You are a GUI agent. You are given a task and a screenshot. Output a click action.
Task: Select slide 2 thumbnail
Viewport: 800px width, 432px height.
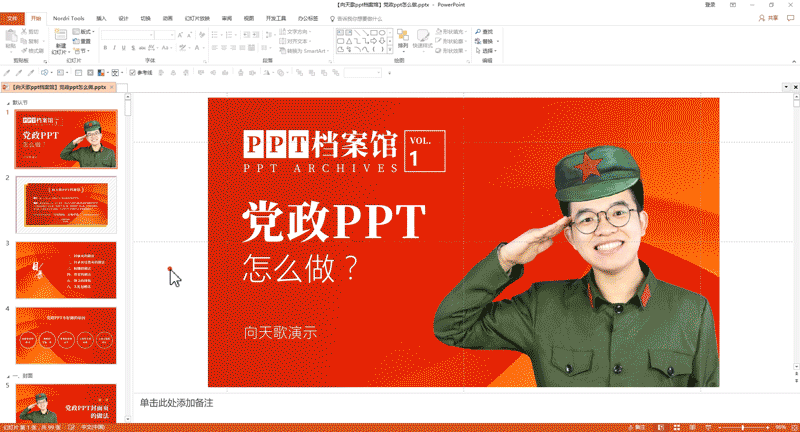pyautogui.click(x=66, y=205)
